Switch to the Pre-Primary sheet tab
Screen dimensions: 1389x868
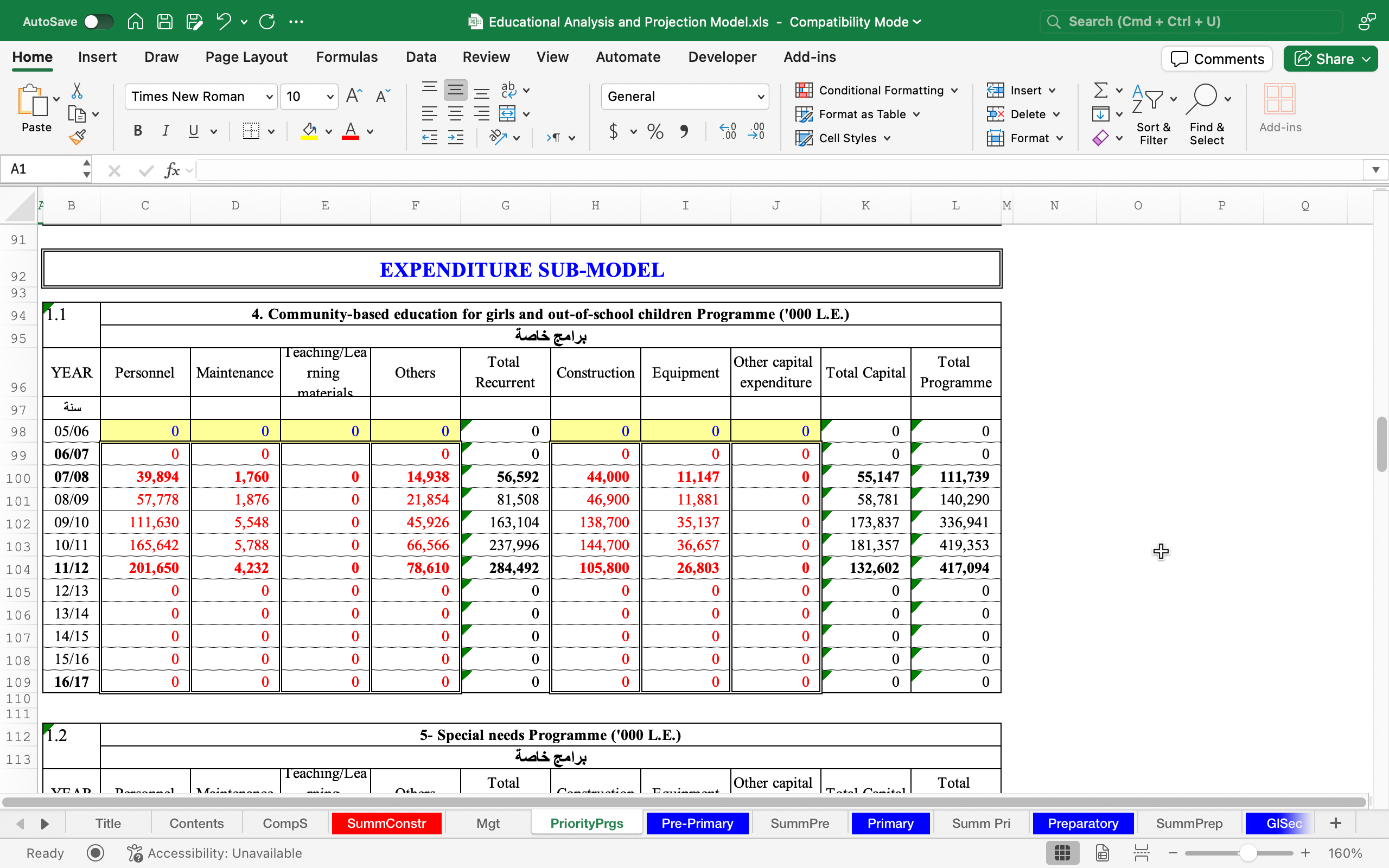pyautogui.click(x=697, y=823)
